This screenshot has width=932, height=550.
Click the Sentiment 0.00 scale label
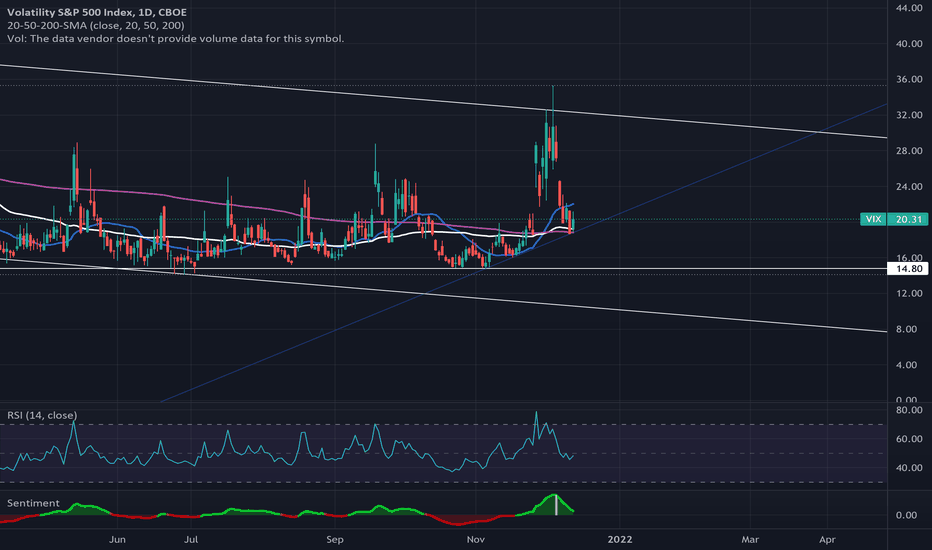[x=906, y=515]
